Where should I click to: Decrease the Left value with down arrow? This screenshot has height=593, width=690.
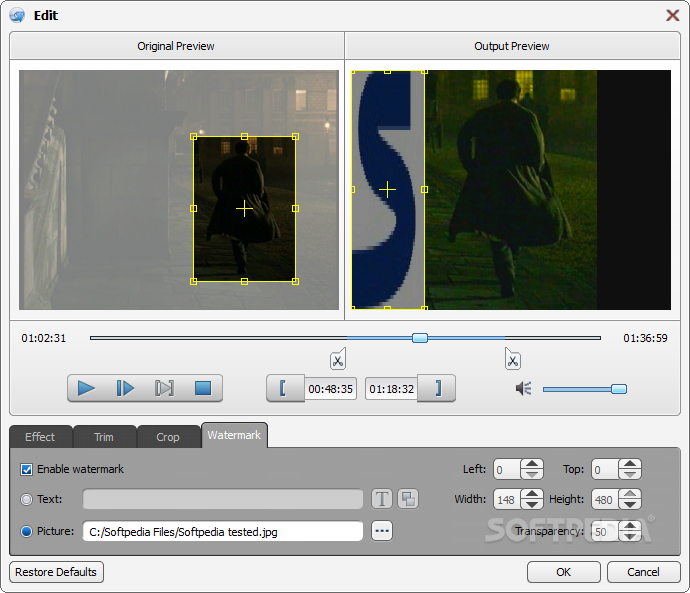point(532,474)
